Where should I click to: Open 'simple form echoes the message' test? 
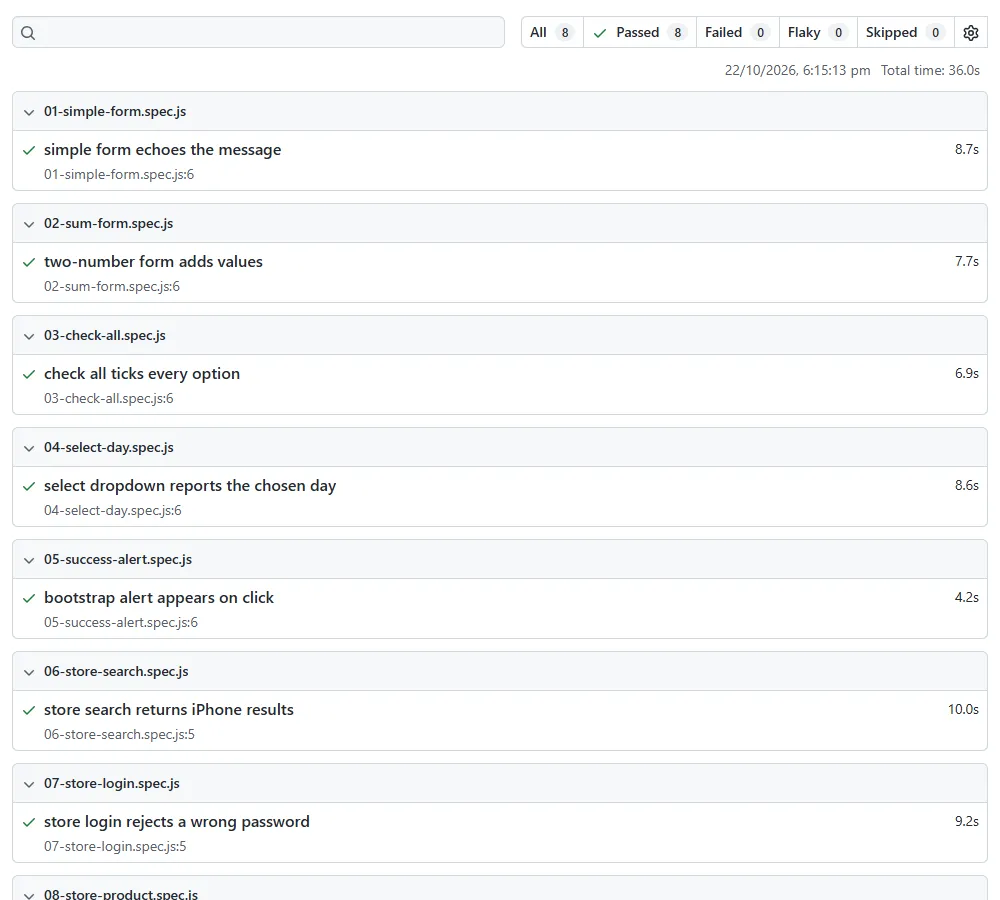point(163,150)
